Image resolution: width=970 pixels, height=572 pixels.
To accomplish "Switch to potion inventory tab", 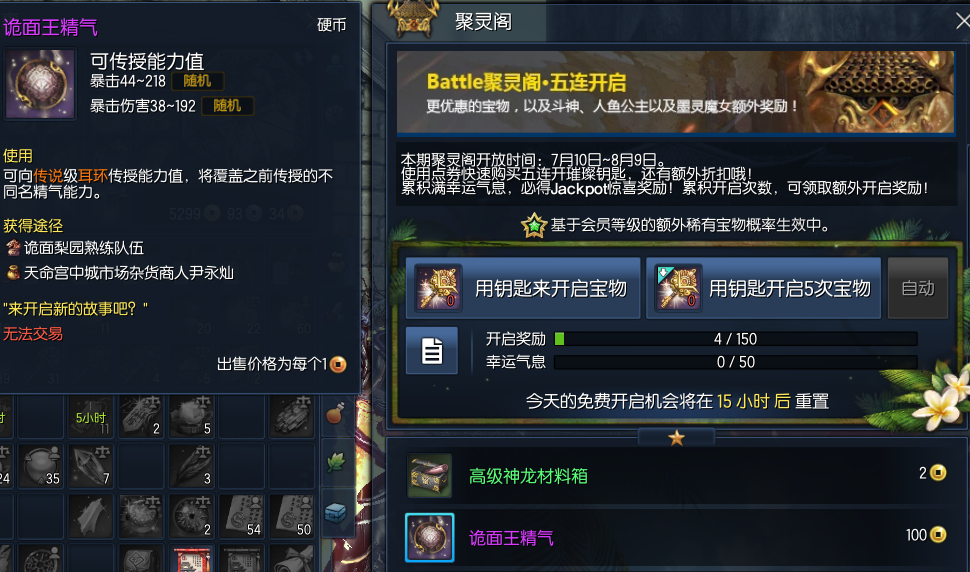I will [335, 412].
